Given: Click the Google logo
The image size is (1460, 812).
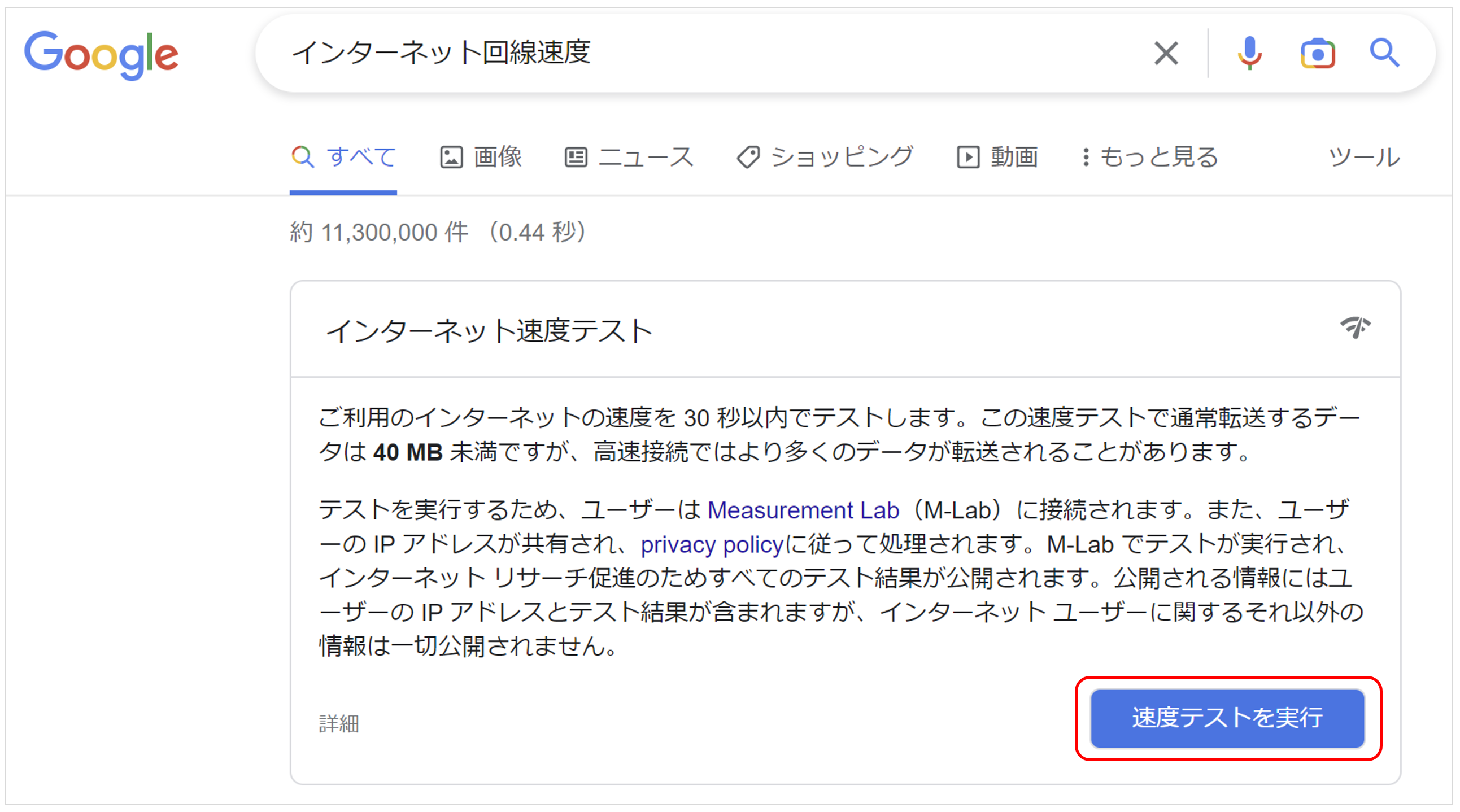Looking at the screenshot, I should tap(101, 54).
